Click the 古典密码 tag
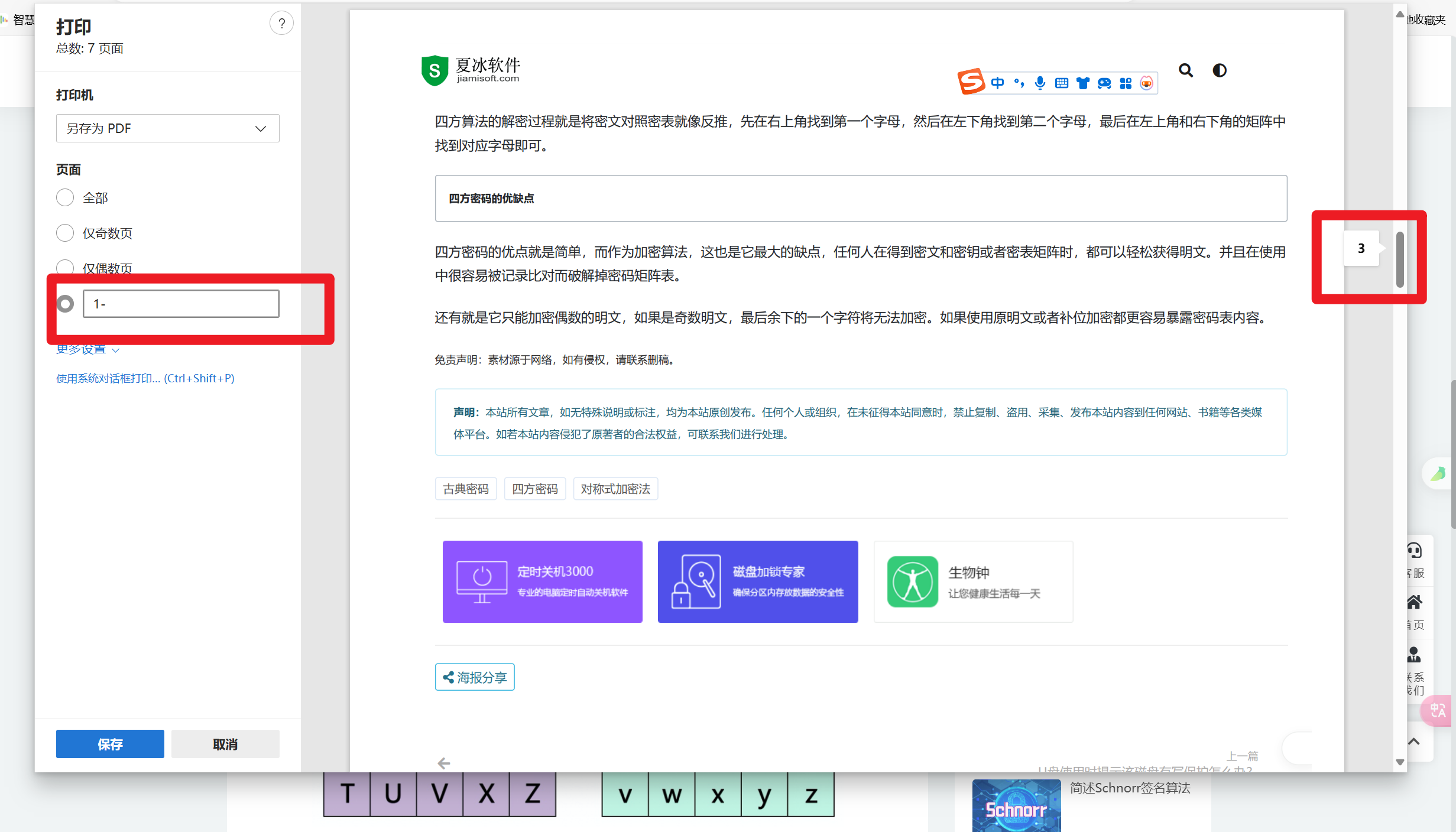Viewport: 1456px width, 832px height. tap(465, 489)
